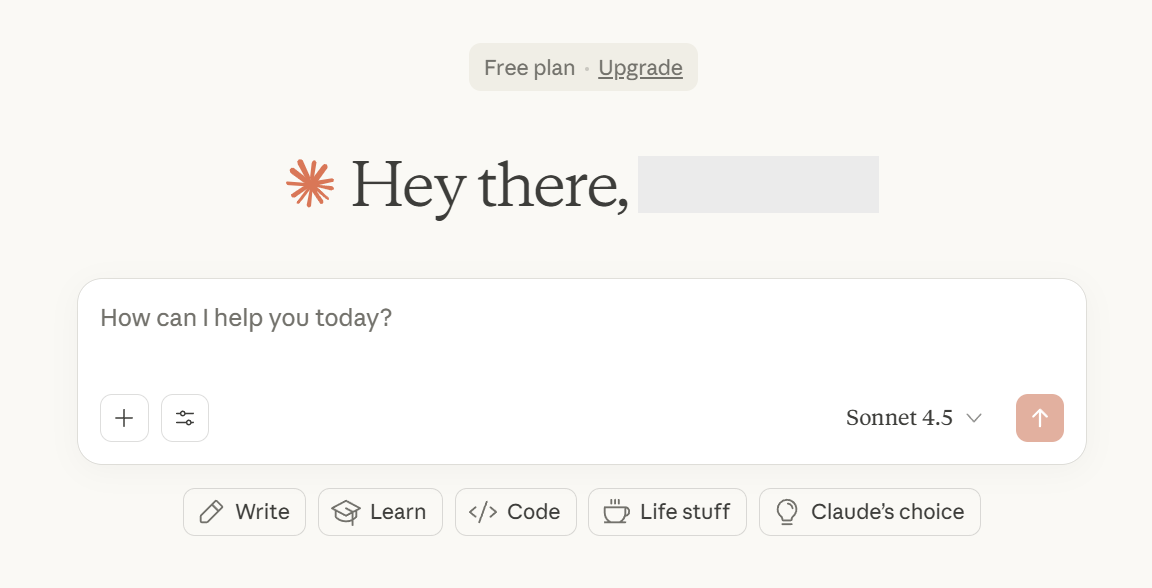Viewport: 1152px width, 588px height.
Task: Click the 'Hey there' greeting heading
Action: tap(490, 185)
